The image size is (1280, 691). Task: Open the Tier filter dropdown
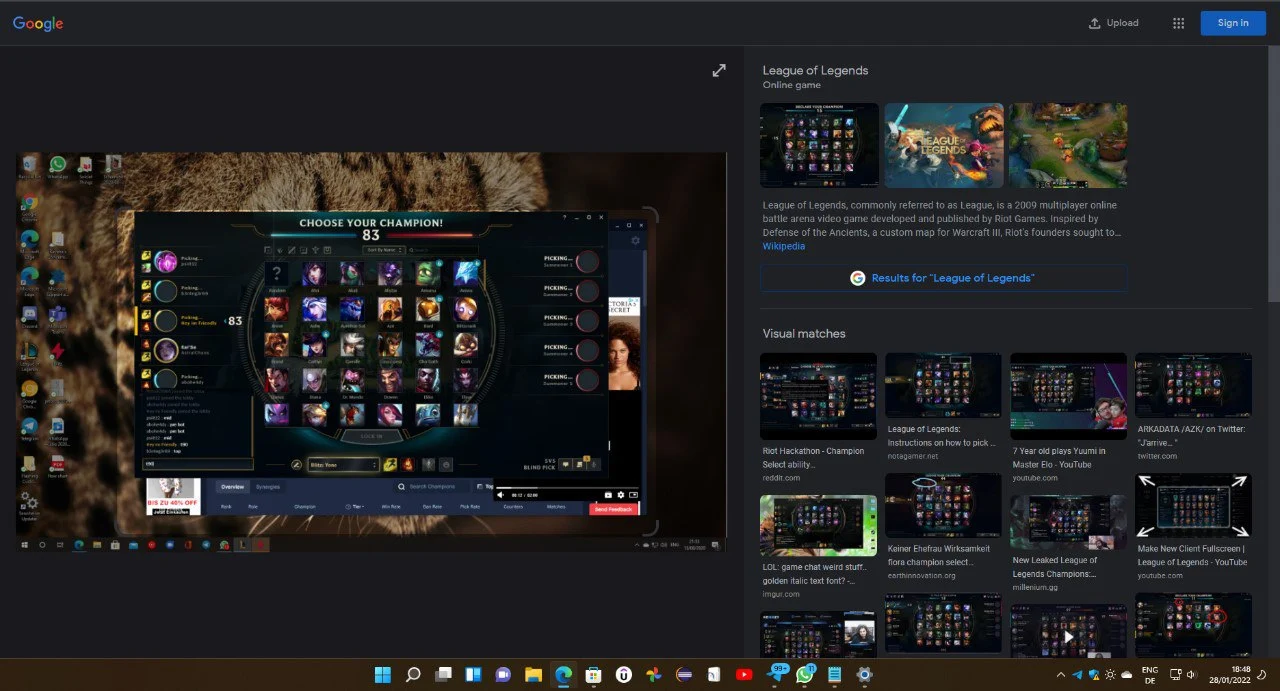pos(359,507)
